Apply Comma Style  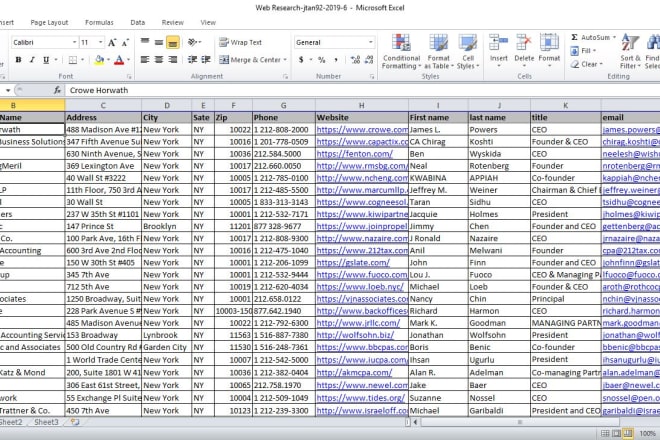pyautogui.click(x=335, y=60)
